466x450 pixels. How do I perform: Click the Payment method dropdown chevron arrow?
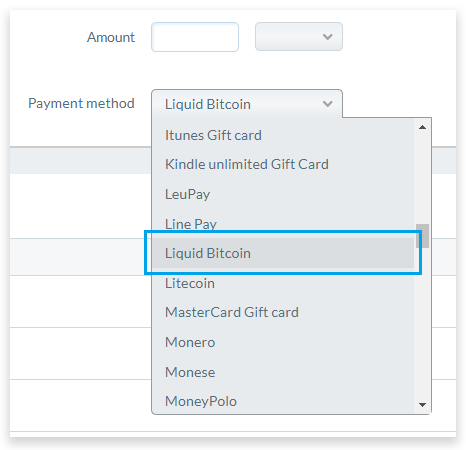(x=327, y=104)
